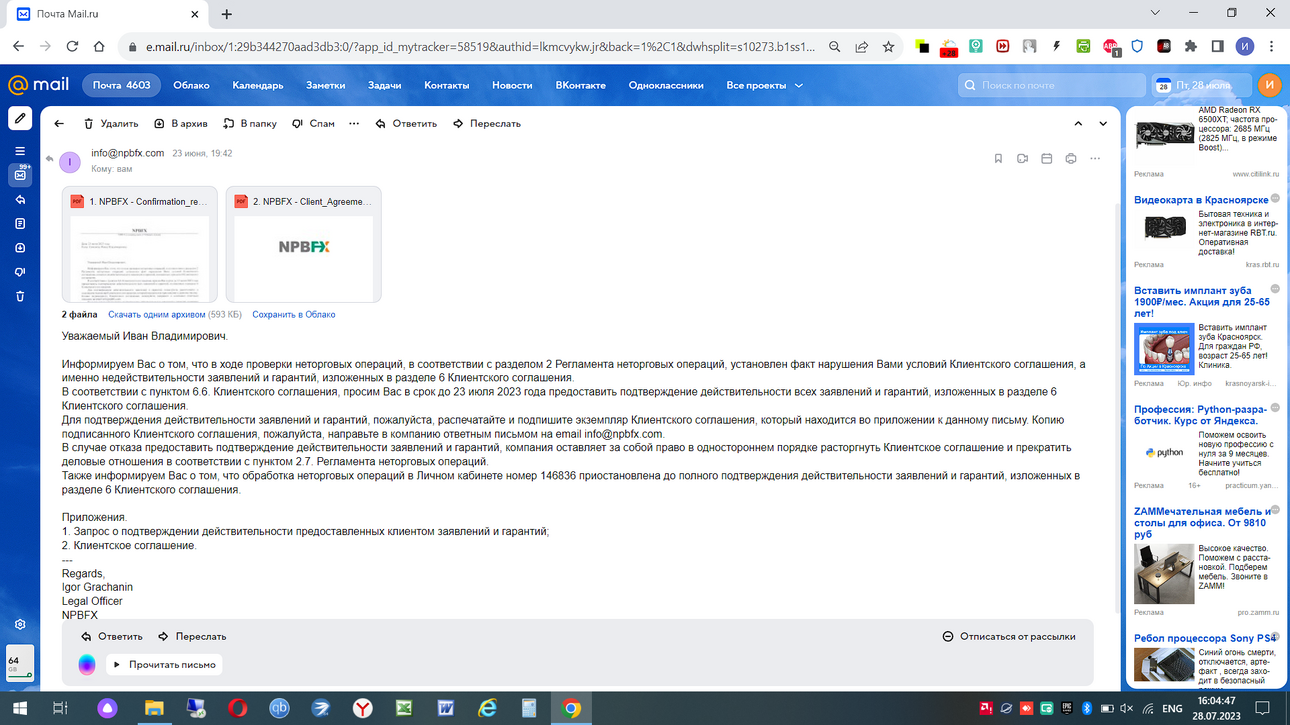Open Задачи in the top navigation
The image size is (1290, 725).
point(384,86)
